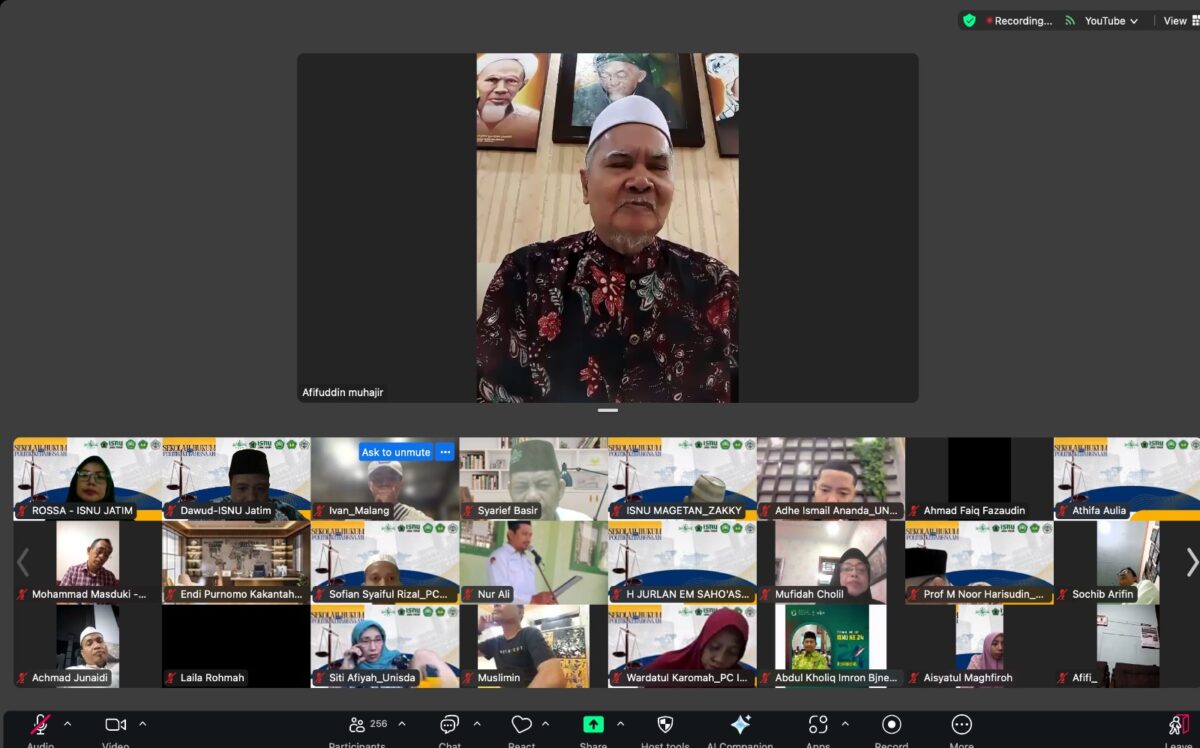Toggle the muted microphone Audio button
Viewport: 1200px width, 748px height.
coord(41,725)
